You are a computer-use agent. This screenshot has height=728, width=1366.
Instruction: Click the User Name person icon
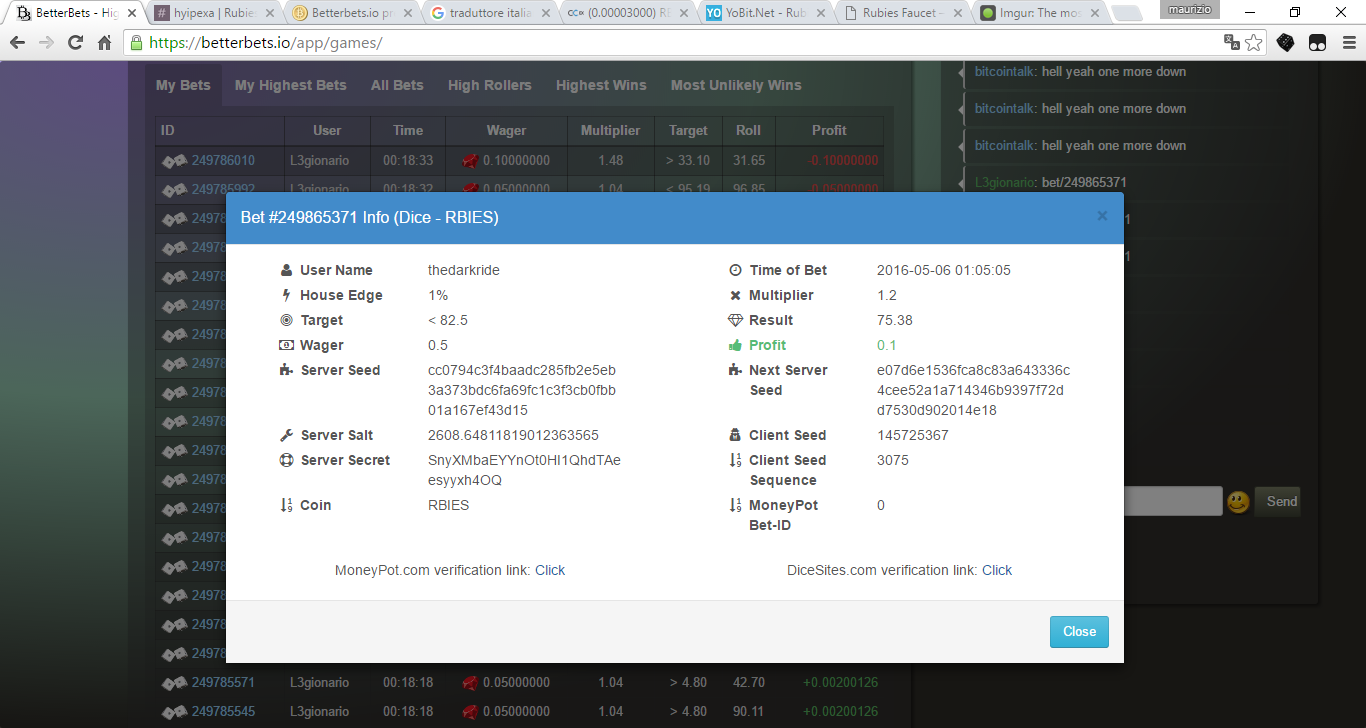click(287, 270)
